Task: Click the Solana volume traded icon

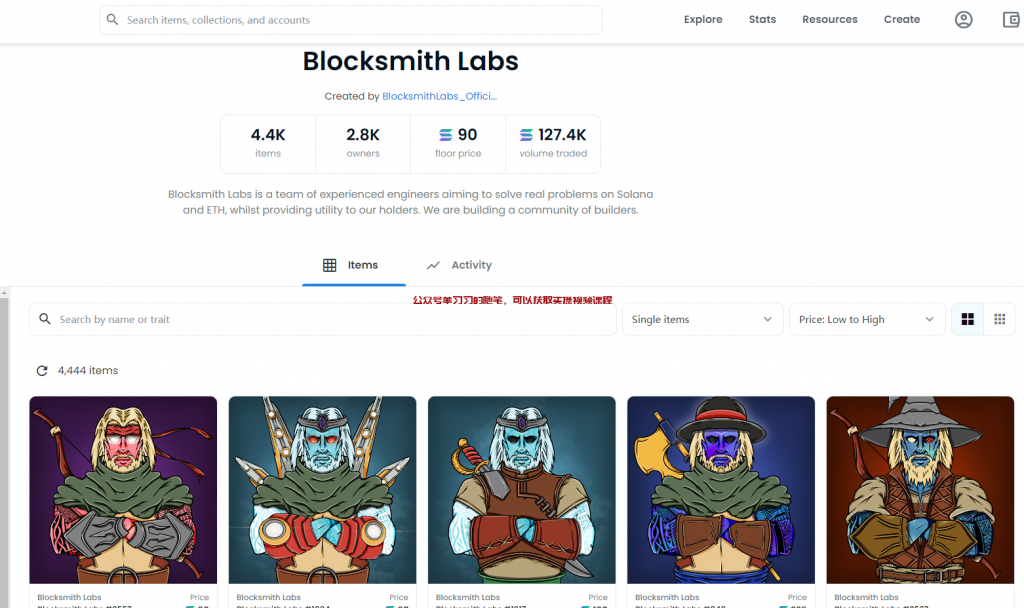Action: (527, 135)
